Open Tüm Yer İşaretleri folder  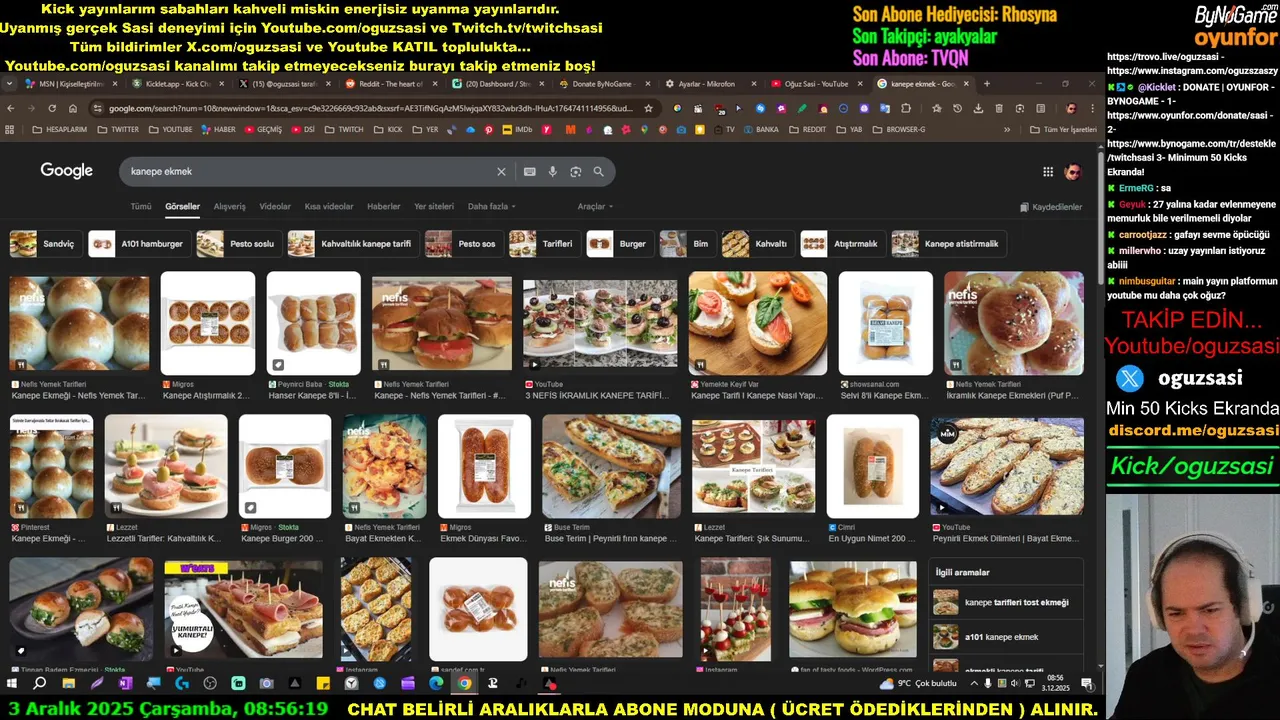[x=1063, y=130]
